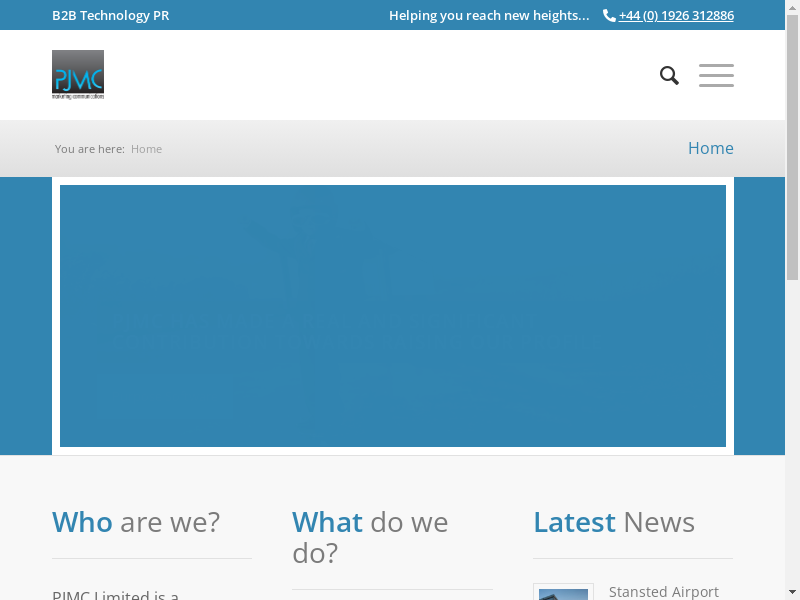Viewport: 800px width, 600px height.
Task: Click the phone handset icon
Action: tap(609, 16)
